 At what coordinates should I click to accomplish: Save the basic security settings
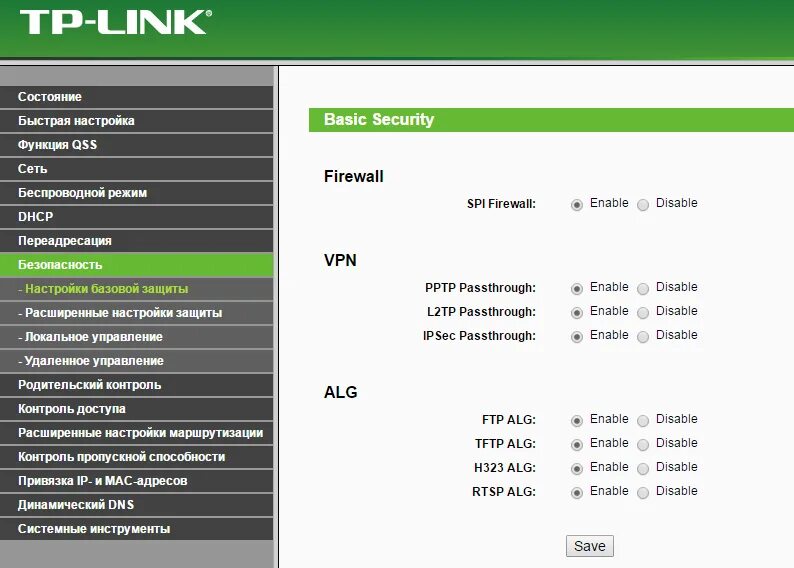(589, 546)
